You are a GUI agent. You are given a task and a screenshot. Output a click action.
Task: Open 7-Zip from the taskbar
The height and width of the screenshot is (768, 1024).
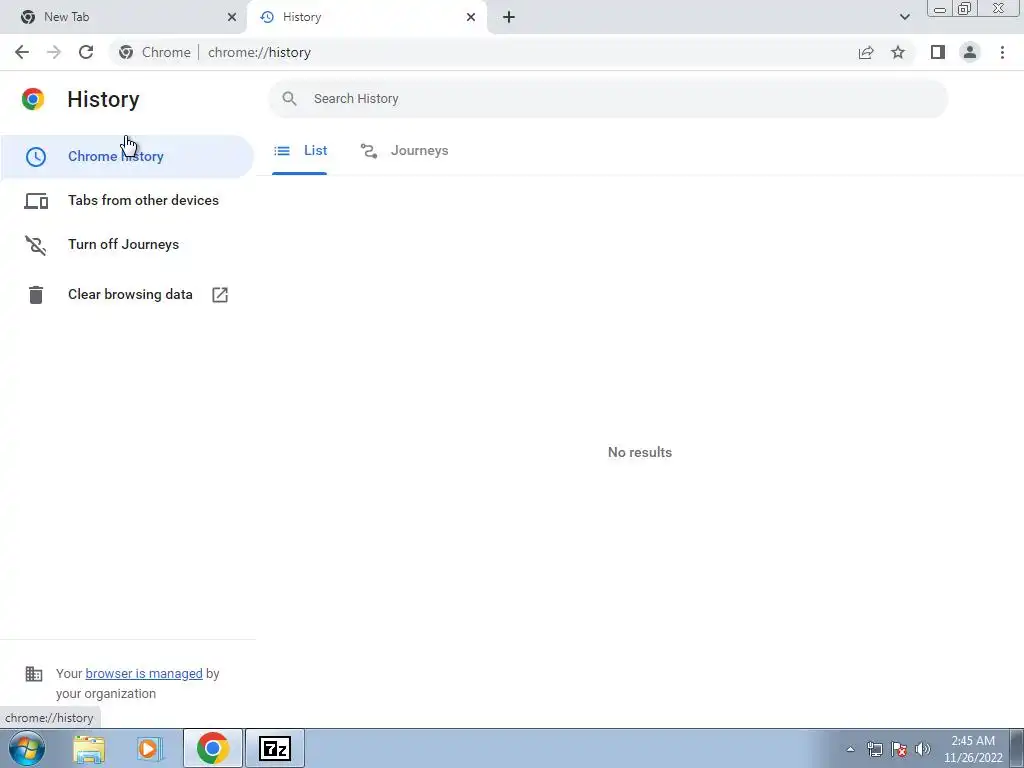pos(275,749)
